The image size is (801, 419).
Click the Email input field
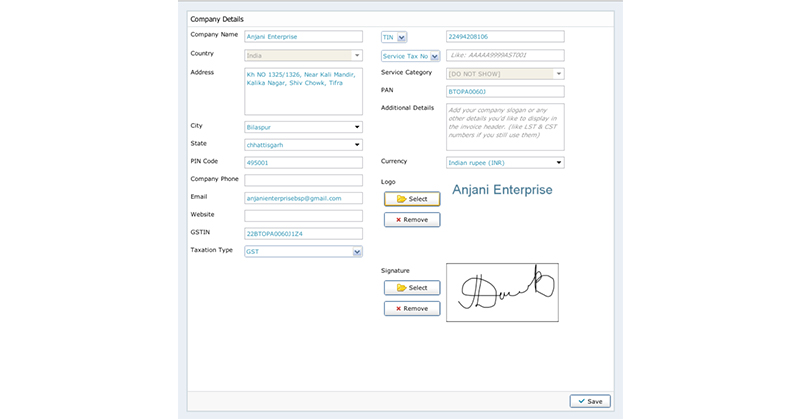pos(303,198)
